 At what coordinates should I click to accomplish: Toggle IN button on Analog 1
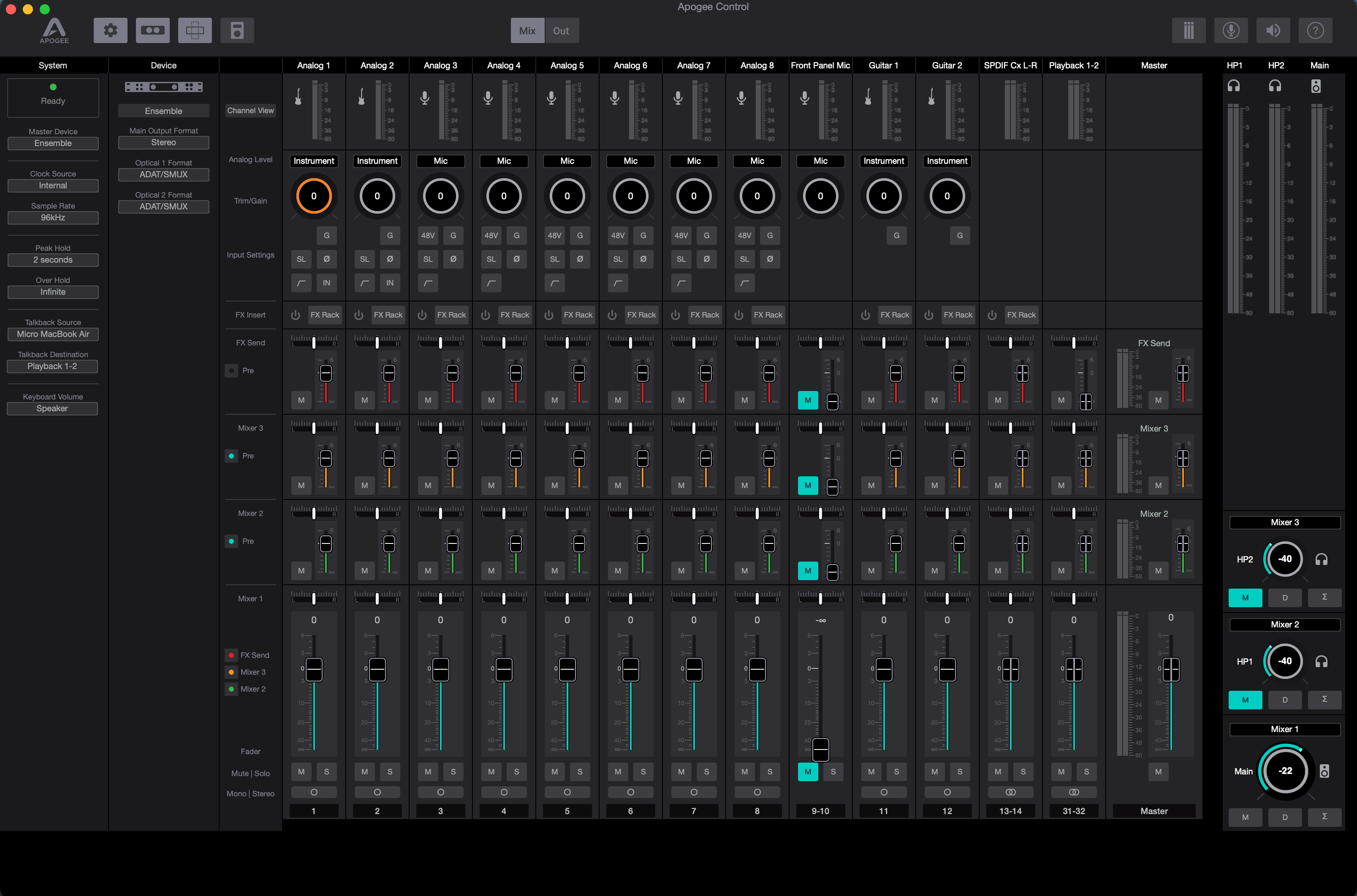click(x=326, y=283)
